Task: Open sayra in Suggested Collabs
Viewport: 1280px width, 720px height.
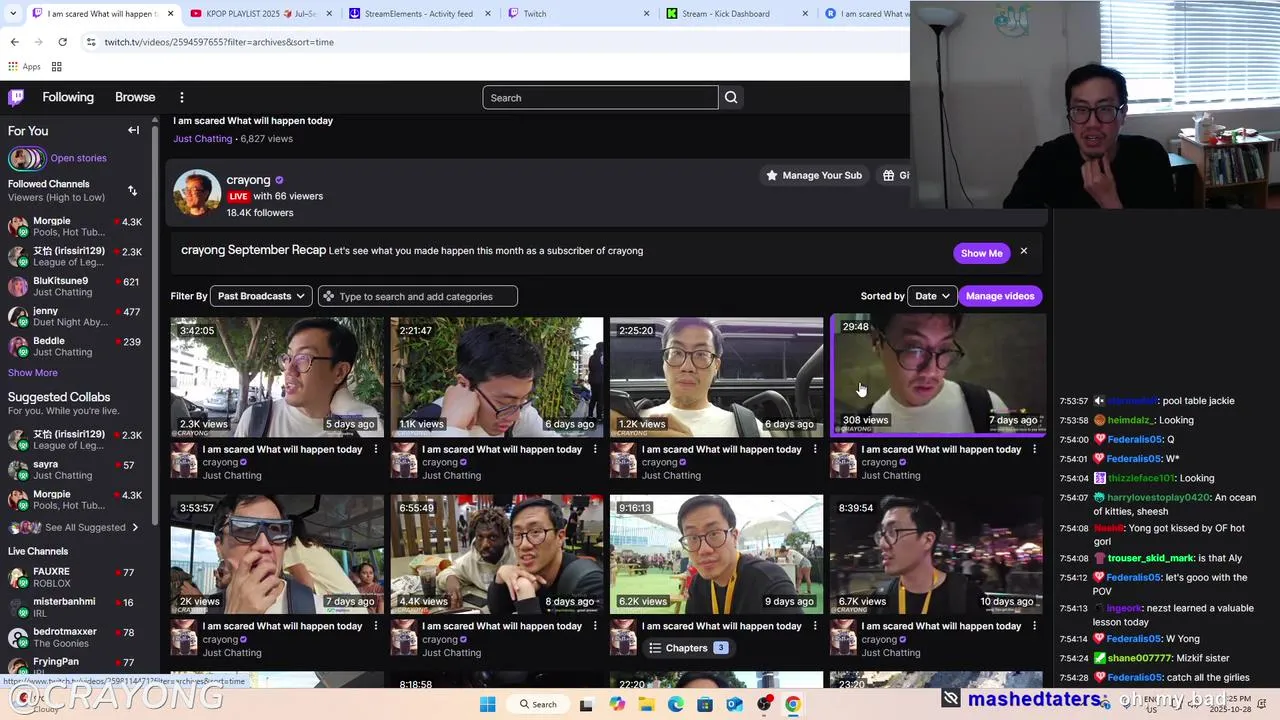Action: tap(75, 470)
